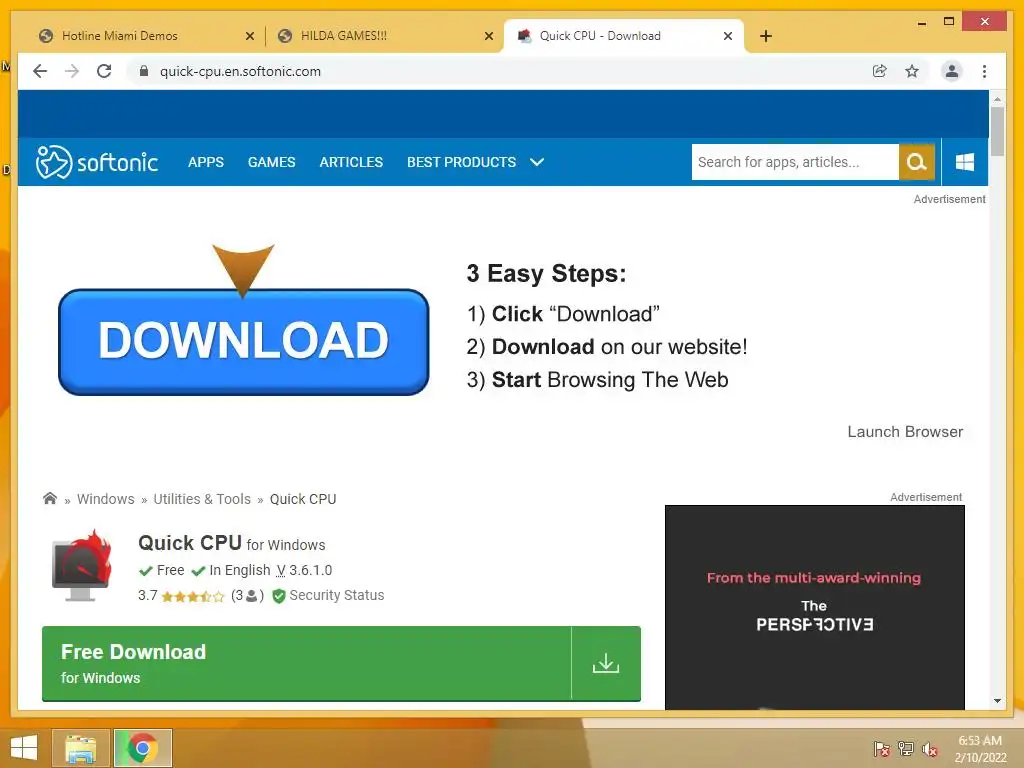Expand the chevron next to BEST PRODUCTS
Screen dimensions: 1024x768
coord(537,162)
